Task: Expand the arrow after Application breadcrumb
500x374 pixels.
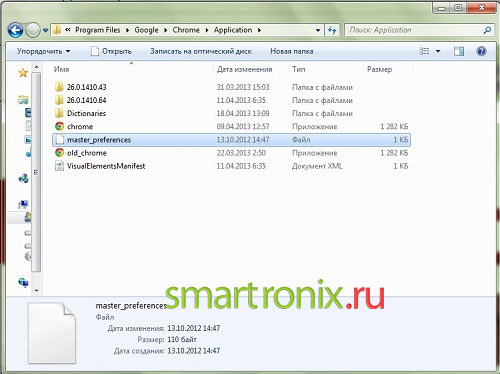Action: (259, 30)
